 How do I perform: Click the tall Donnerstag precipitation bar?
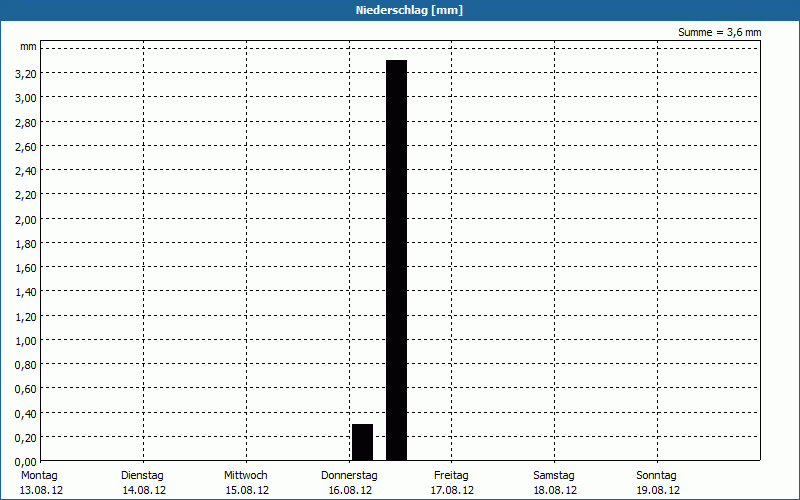(x=396, y=260)
